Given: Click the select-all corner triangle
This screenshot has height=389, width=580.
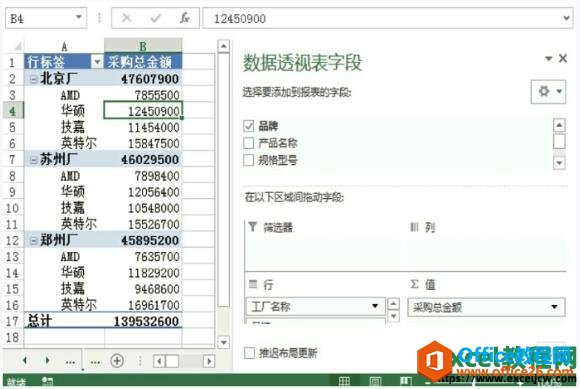Looking at the screenshot, I should (x=17, y=46).
